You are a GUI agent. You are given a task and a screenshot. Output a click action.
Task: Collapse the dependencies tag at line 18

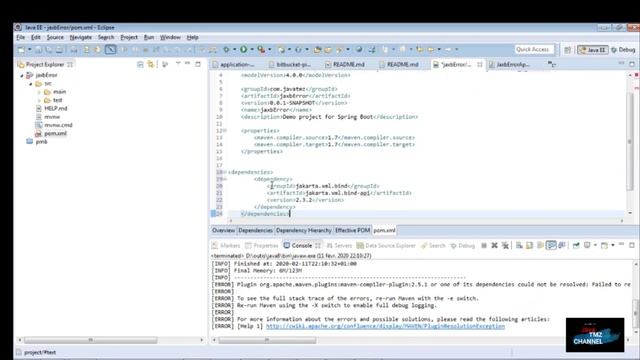click(x=224, y=172)
